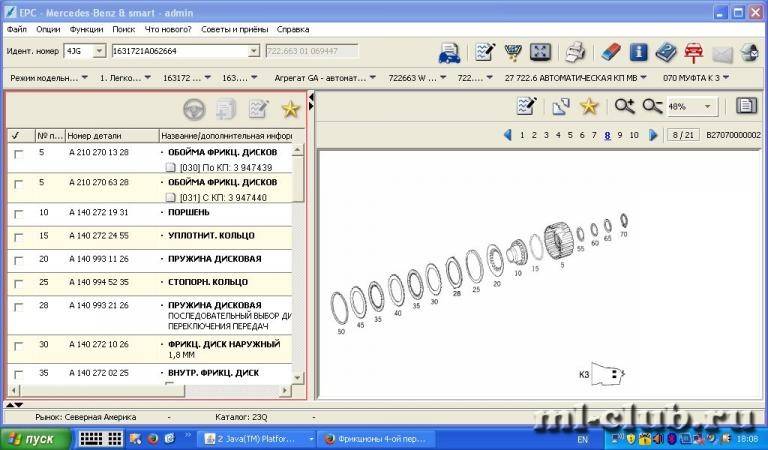Viewport: 768px width, 450px height.
Task: Expand the 163172 ... model dropdown
Action: pyautogui.click(x=208, y=77)
